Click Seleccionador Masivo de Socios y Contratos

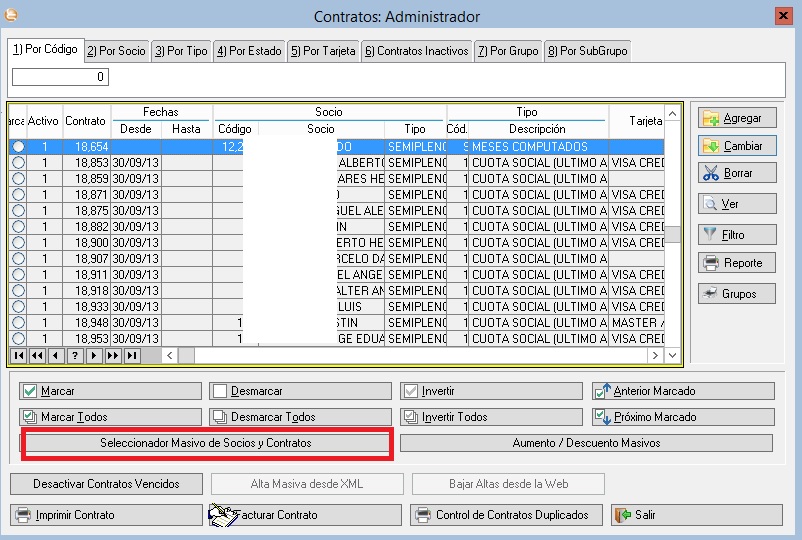coord(206,443)
